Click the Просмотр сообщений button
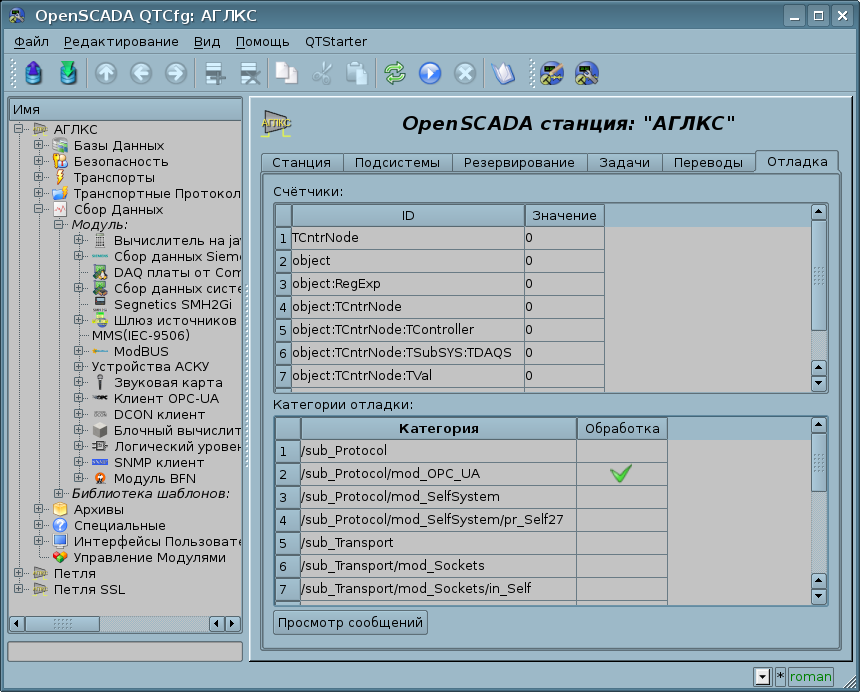 [350, 623]
